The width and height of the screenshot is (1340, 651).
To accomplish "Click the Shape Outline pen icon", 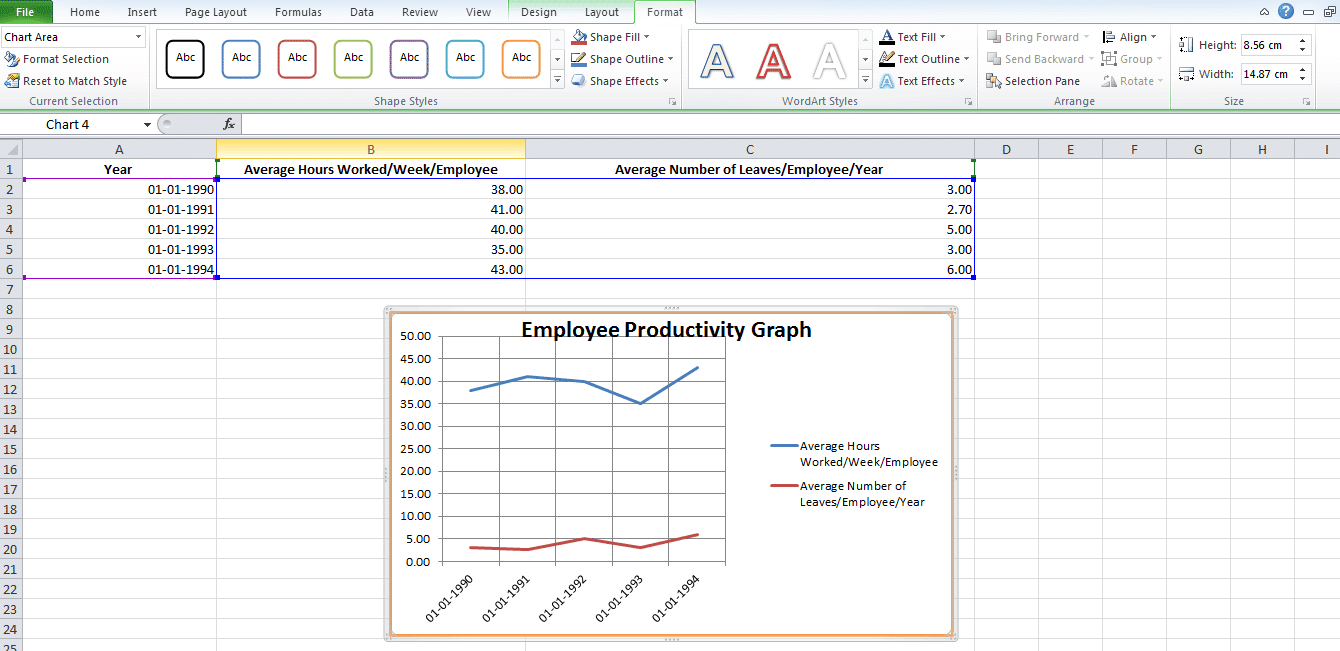I will pos(580,59).
